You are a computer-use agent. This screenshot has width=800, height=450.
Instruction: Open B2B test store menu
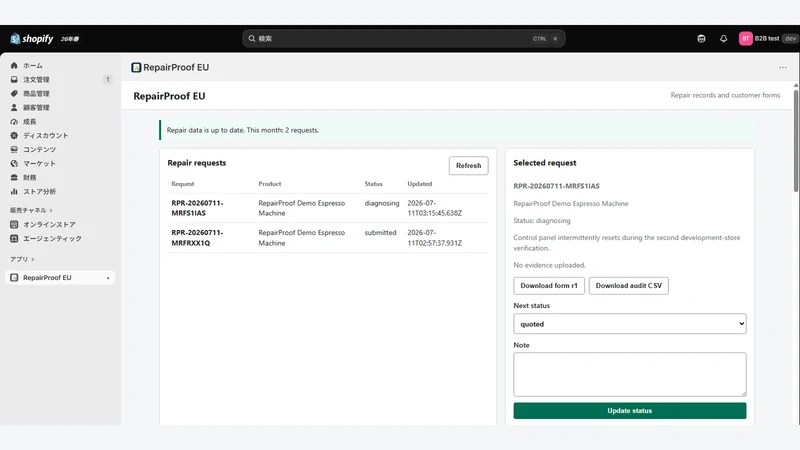click(x=767, y=39)
